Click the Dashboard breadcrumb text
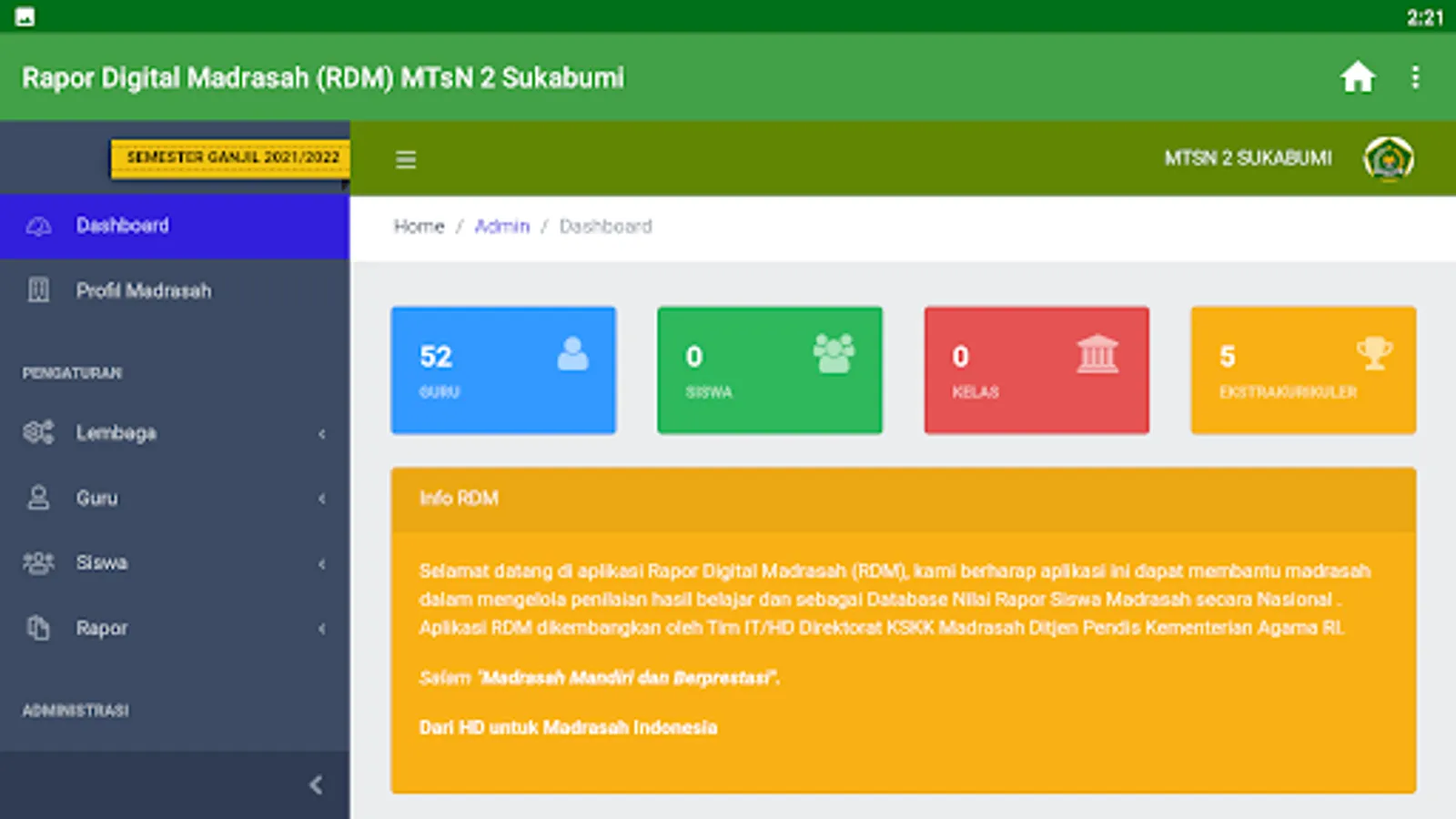The width and height of the screenshot is (1456, 819). pos(605,227)
